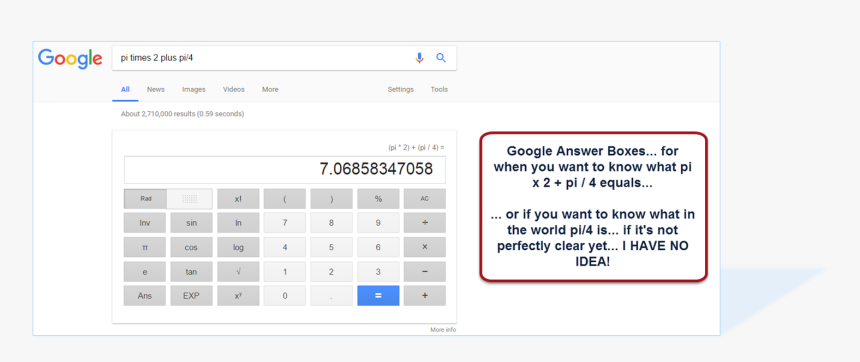Click the ln key
860x362 pixels.
(238, 223)
